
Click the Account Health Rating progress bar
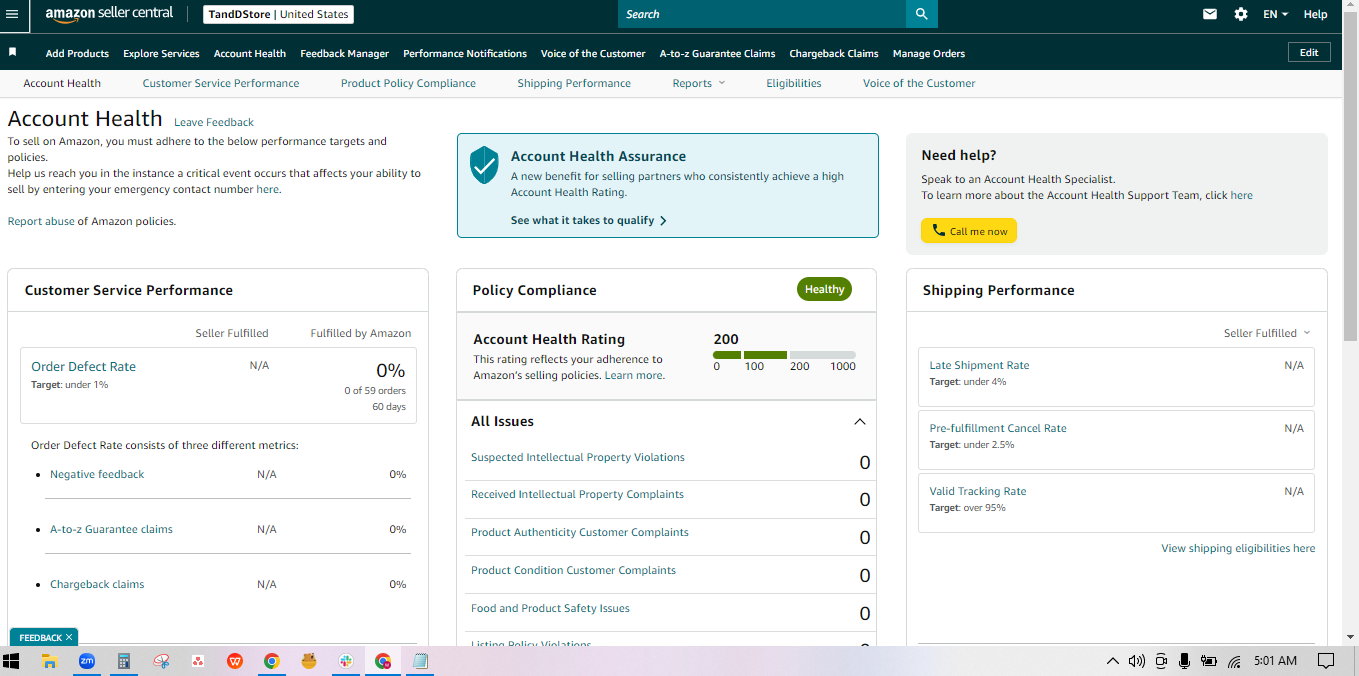point(784,355)
